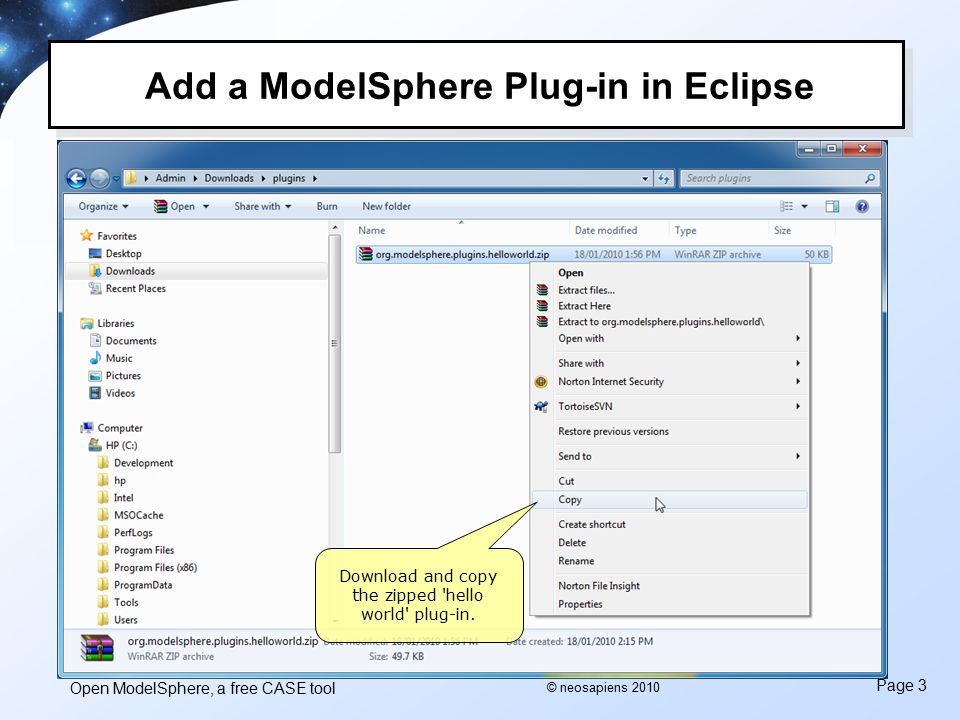Click the WinRAR icon of helloworld.zip file

tap(366, 254)
